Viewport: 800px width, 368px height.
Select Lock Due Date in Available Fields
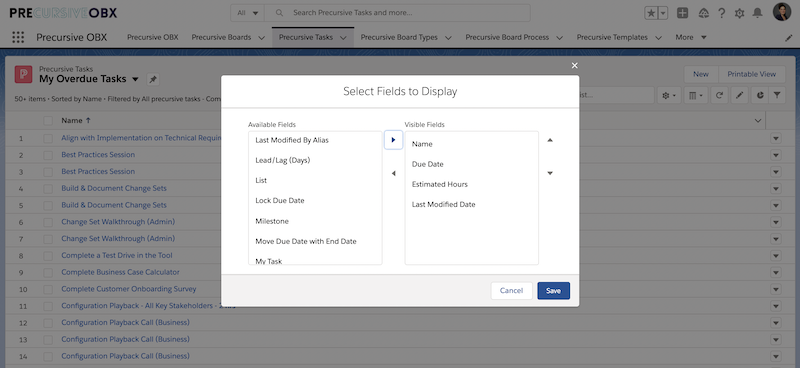pos(315,201)
